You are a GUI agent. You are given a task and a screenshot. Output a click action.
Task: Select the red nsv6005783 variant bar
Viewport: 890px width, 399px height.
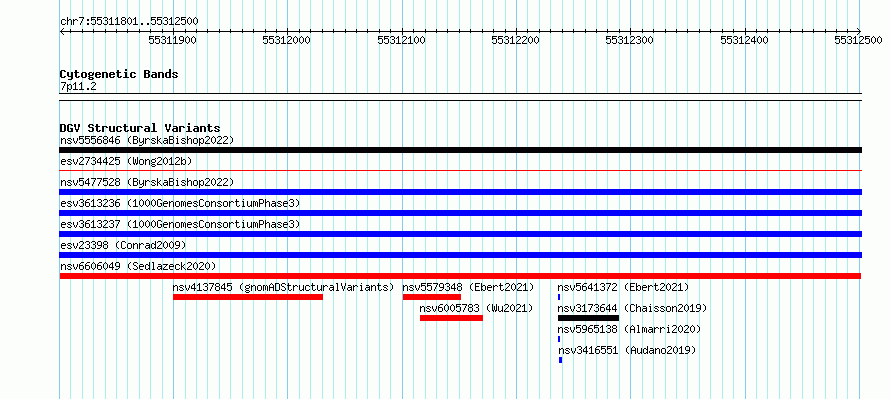point(451,318)
